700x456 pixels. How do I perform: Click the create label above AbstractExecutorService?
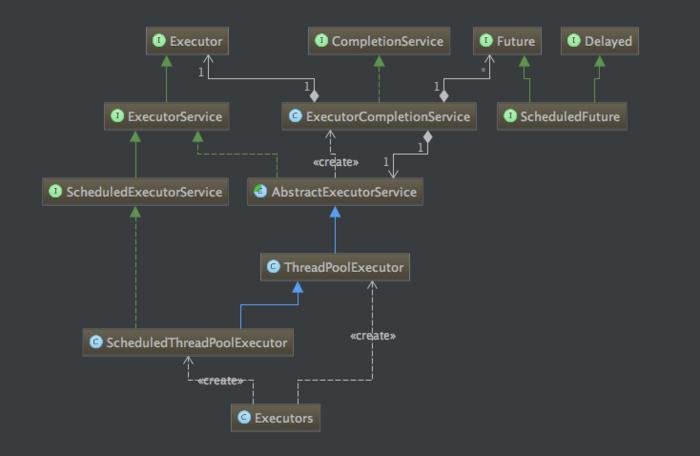click(x=336, y=162)
